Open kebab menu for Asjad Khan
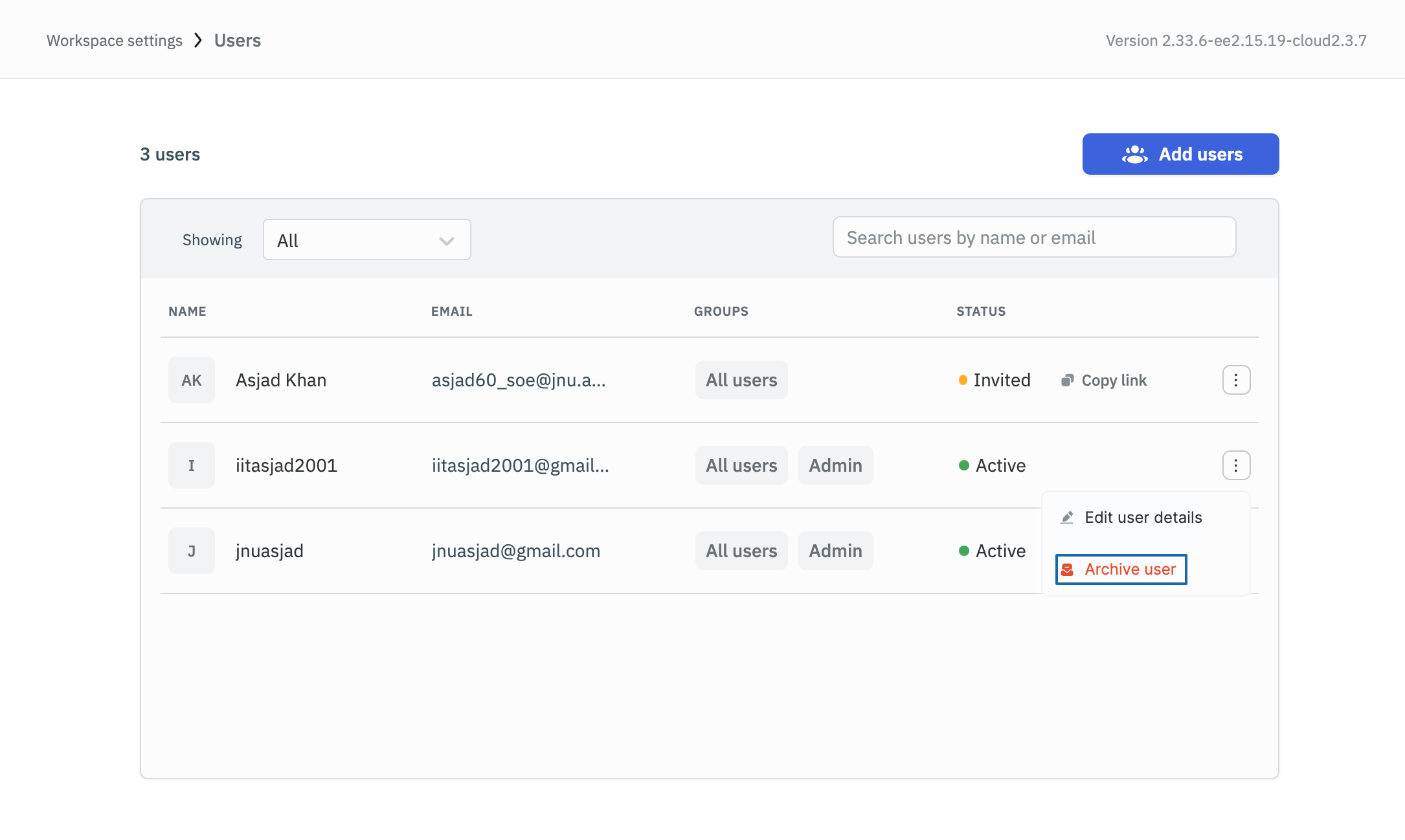The image size is (1405, 840). click(1235, 380)
